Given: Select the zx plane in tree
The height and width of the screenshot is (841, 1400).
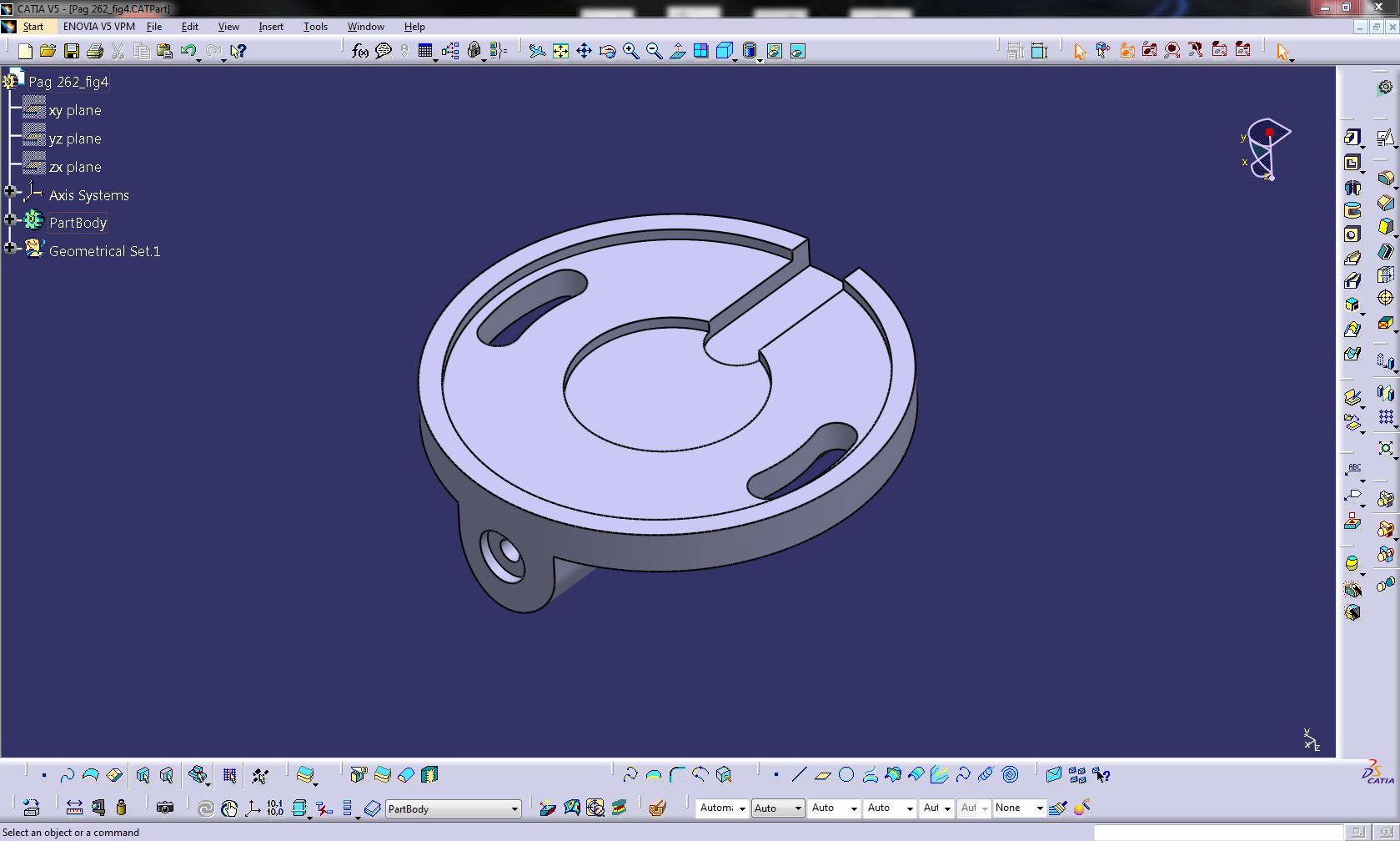Looking at the screenshot, I should point(75,167).
